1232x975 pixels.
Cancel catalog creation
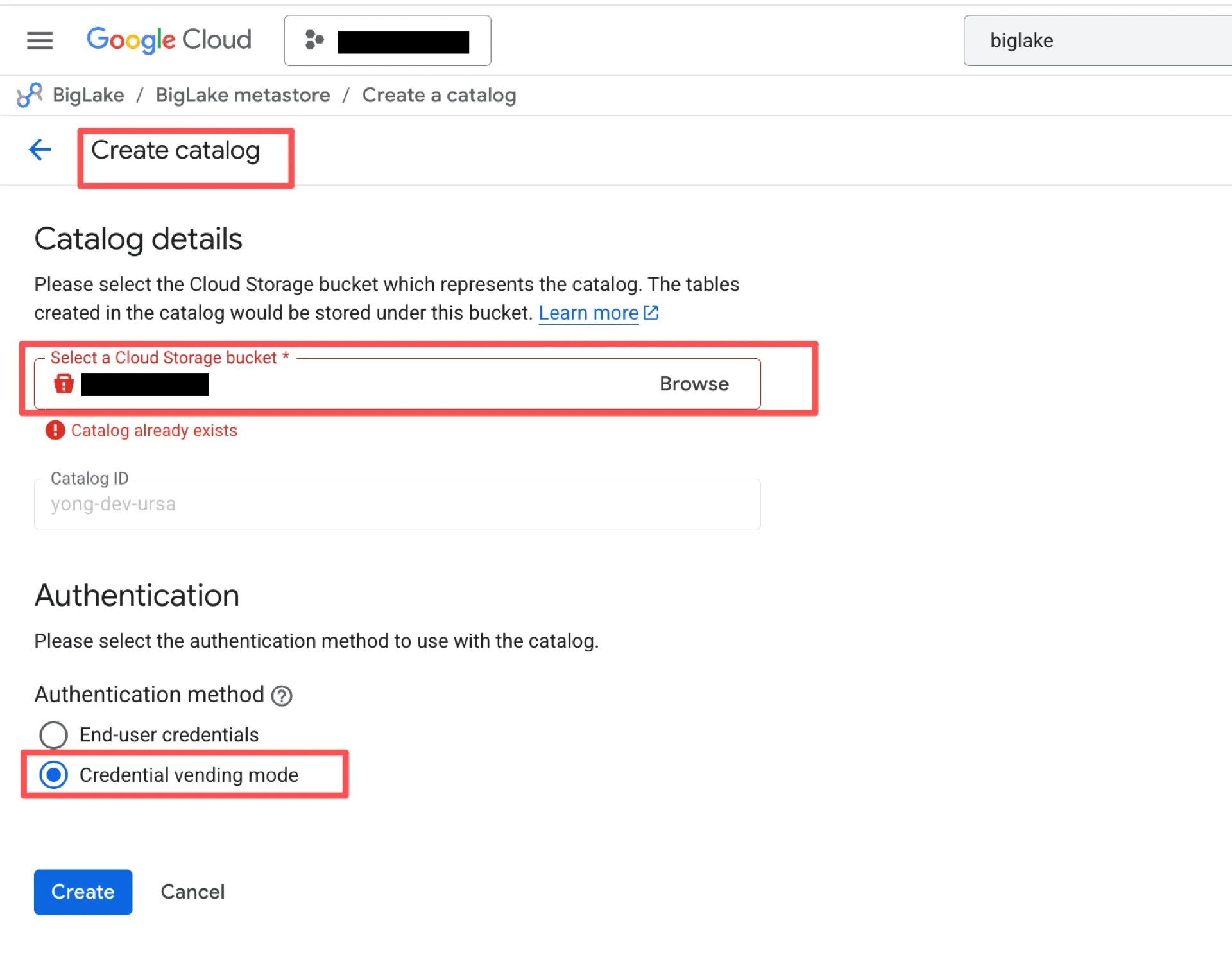[193, 892]
